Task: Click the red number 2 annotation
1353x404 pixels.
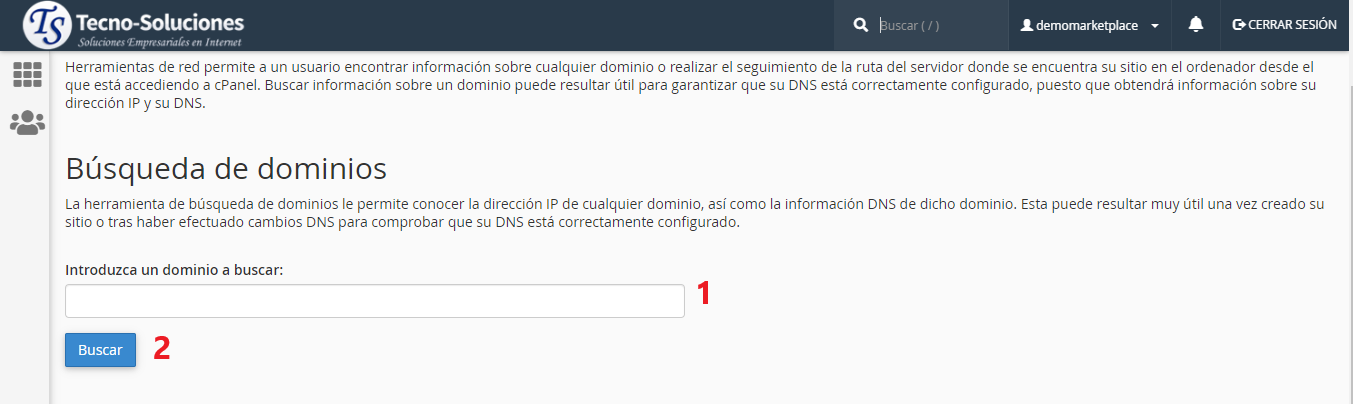Action: [x=161, y=347]
